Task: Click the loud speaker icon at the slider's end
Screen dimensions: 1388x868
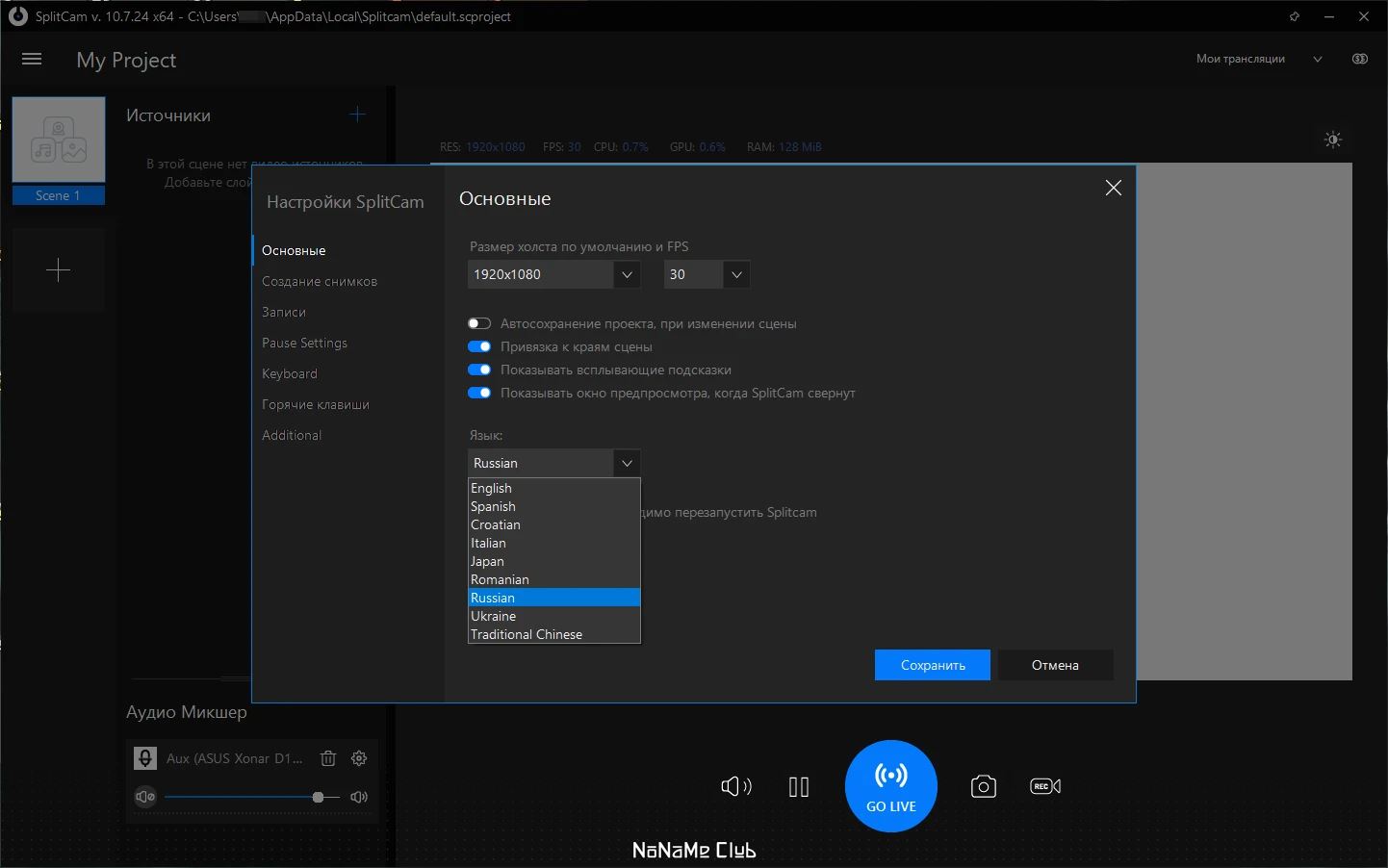Action: click(x=359, y=797)
